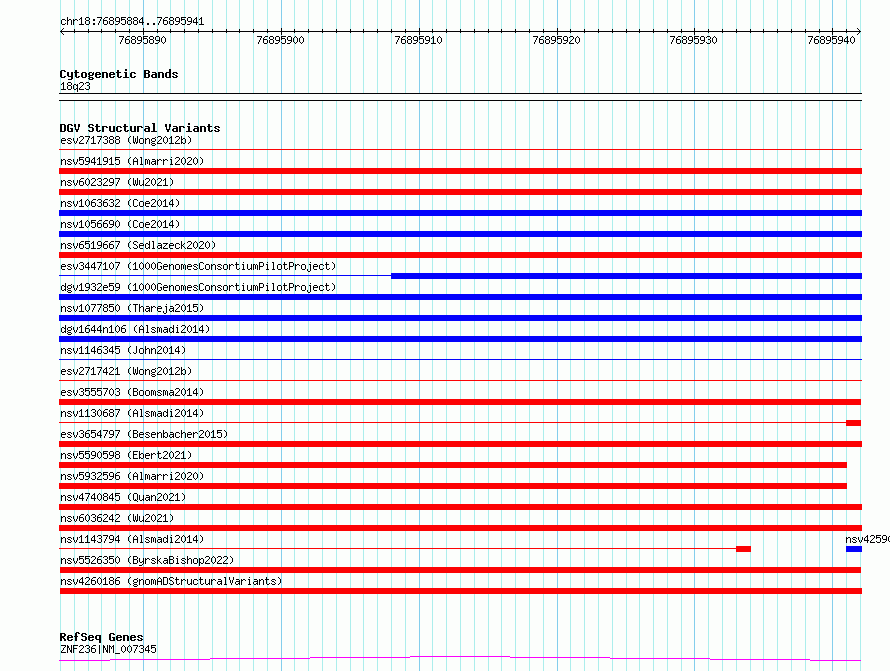
Task: Click small red block on nsv1143794 track
Action: [743, 549]
